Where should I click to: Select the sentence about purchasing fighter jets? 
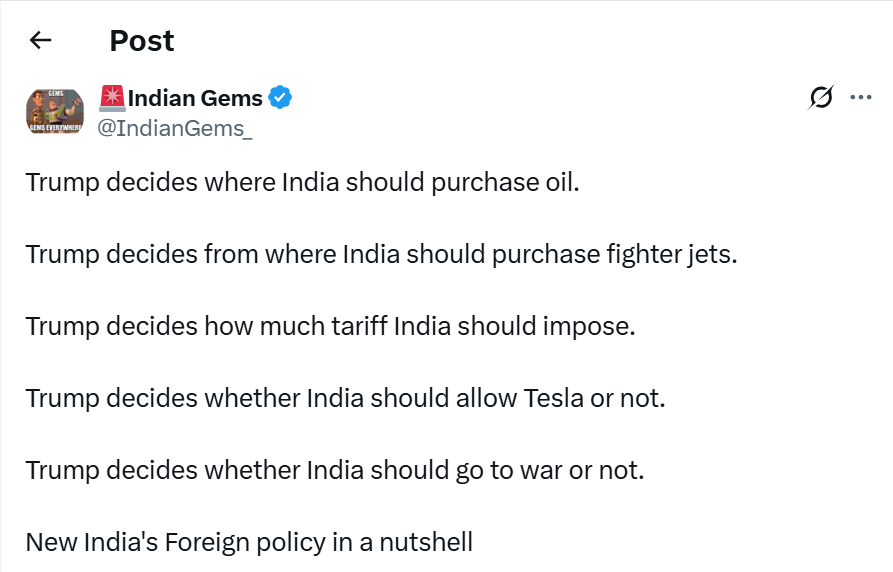381,255
